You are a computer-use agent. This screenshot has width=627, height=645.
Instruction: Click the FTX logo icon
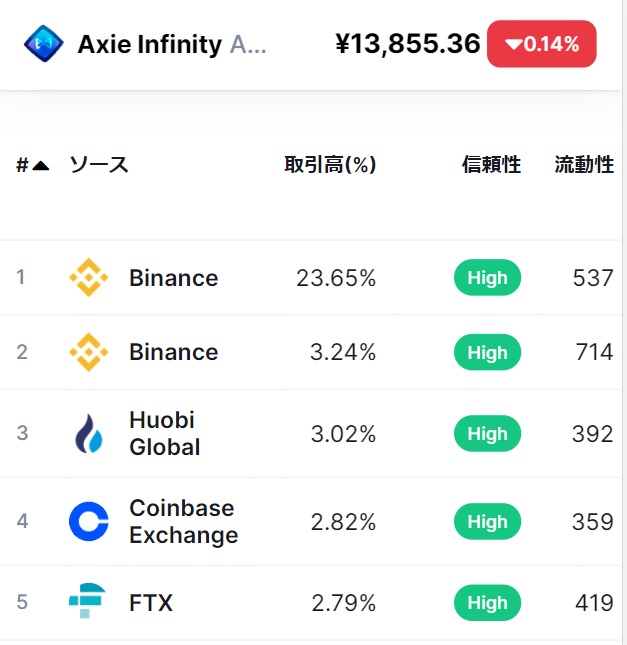click(88, 603)
